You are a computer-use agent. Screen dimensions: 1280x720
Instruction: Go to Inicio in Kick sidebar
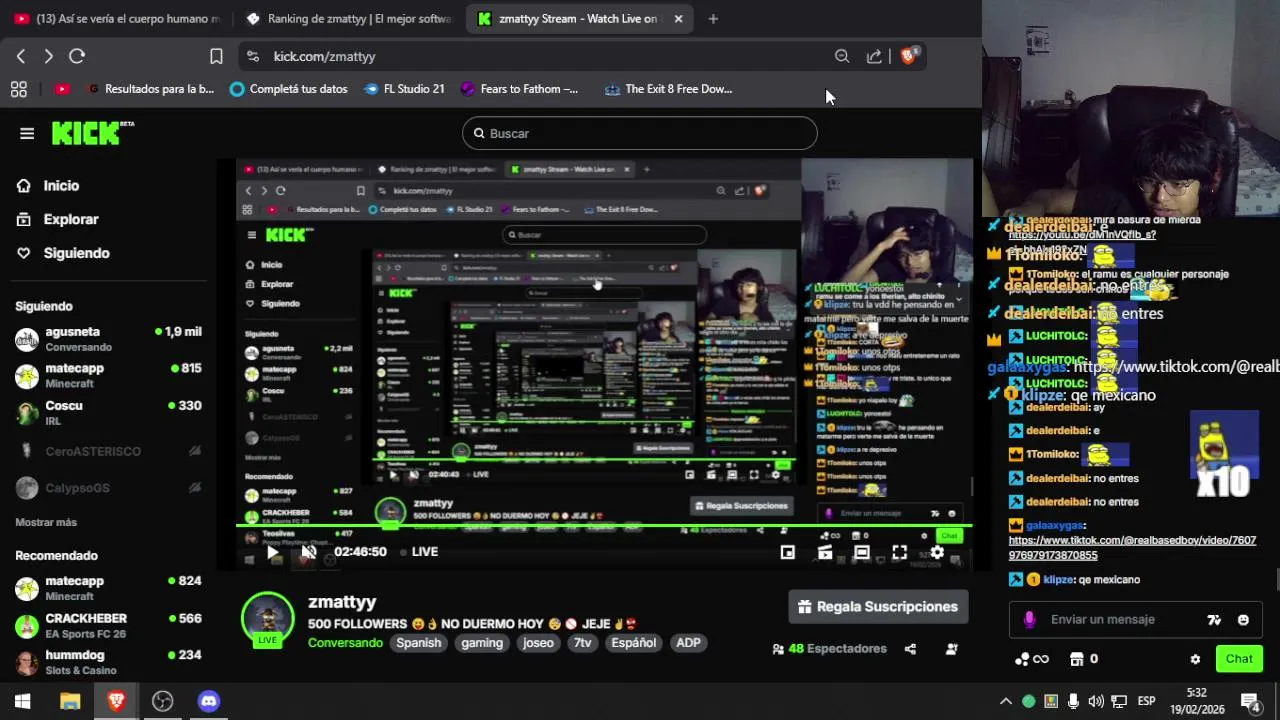click(48, 185)
